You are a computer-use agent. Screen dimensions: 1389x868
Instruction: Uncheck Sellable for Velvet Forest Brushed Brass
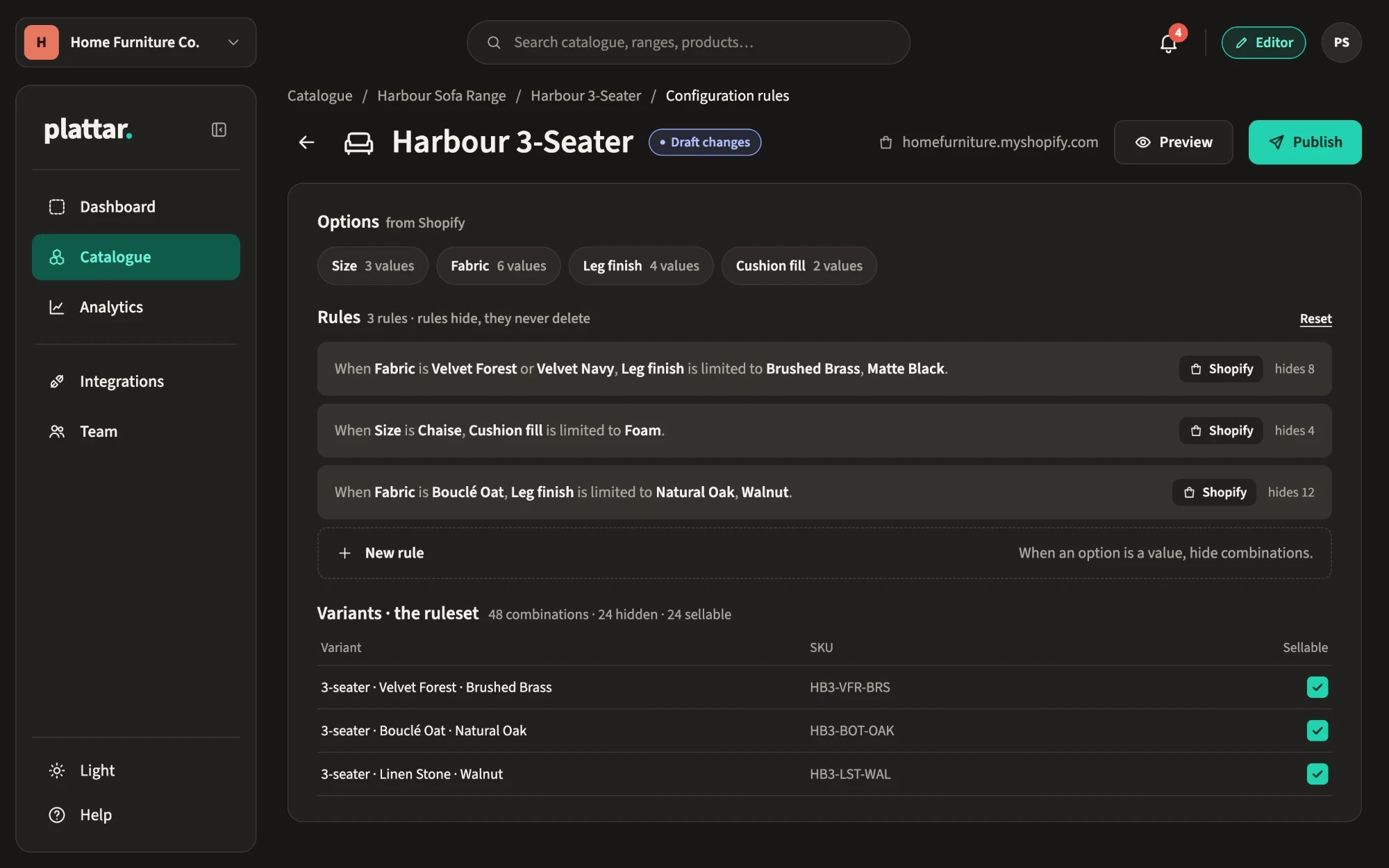pyautogui.click(x=1317, y=687)
